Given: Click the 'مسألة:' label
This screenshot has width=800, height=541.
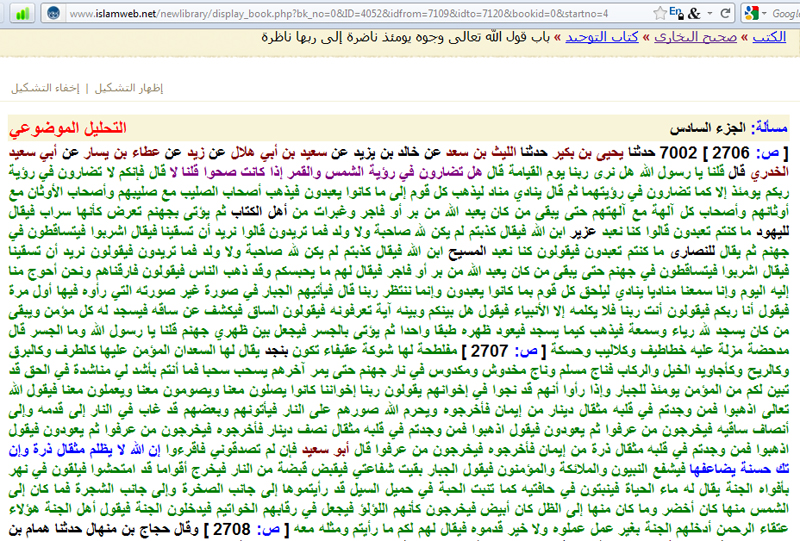Looking at the screenshot, I should click(769, 128).
